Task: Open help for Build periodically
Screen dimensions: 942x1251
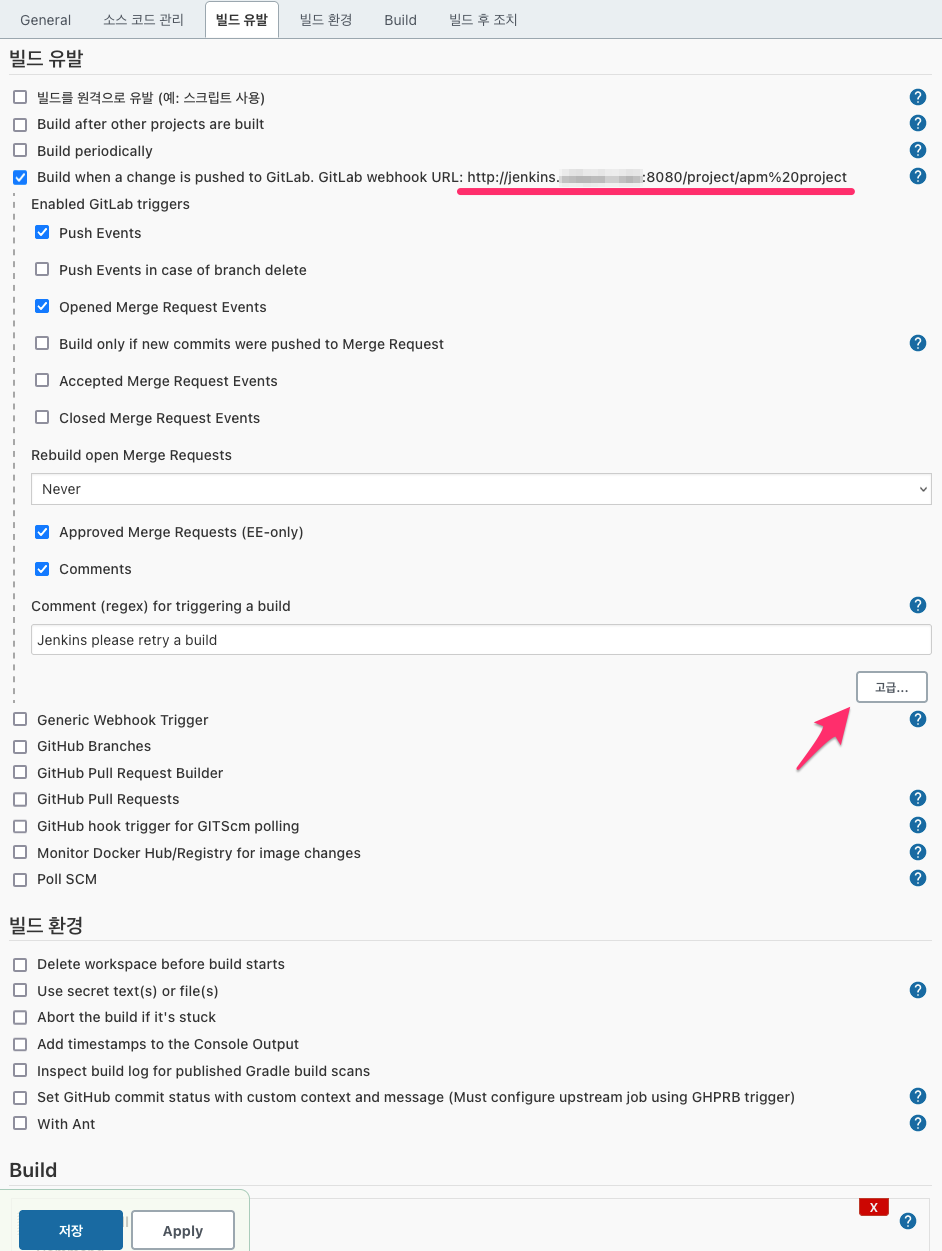Action: click(917, 150)
